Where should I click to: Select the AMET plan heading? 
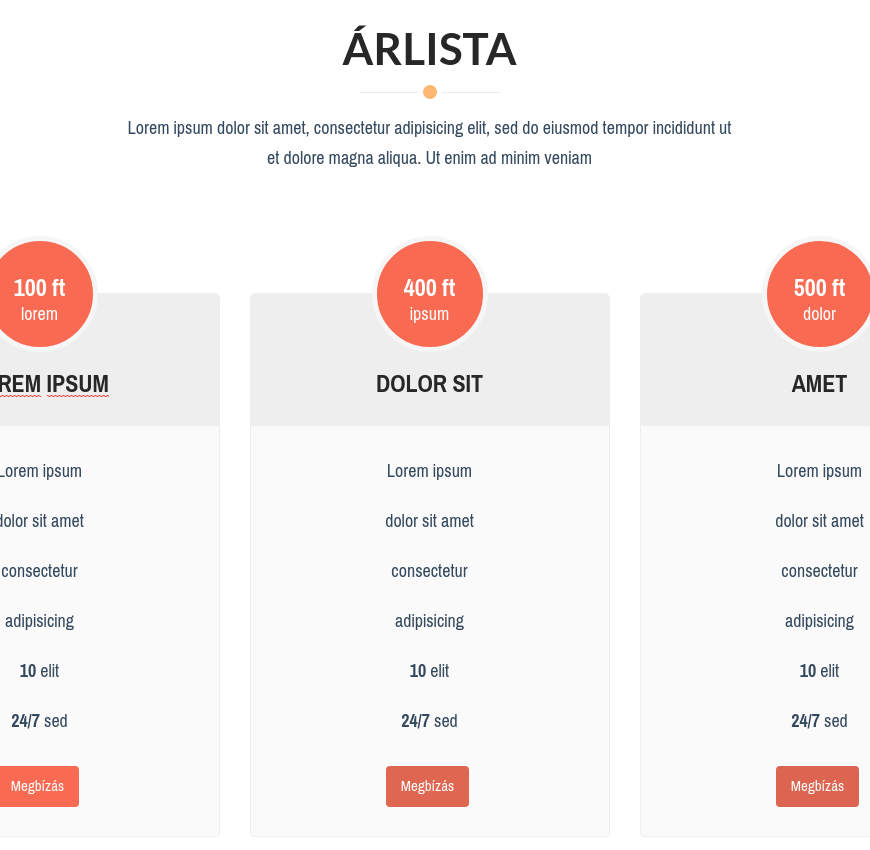pos(819,384)
